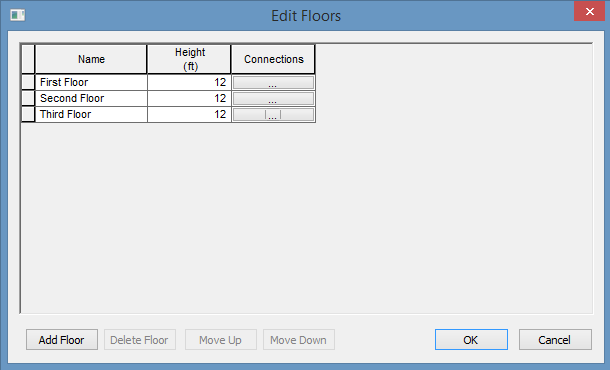Close the Edit Floors dialog

click(x=589, y=11)
